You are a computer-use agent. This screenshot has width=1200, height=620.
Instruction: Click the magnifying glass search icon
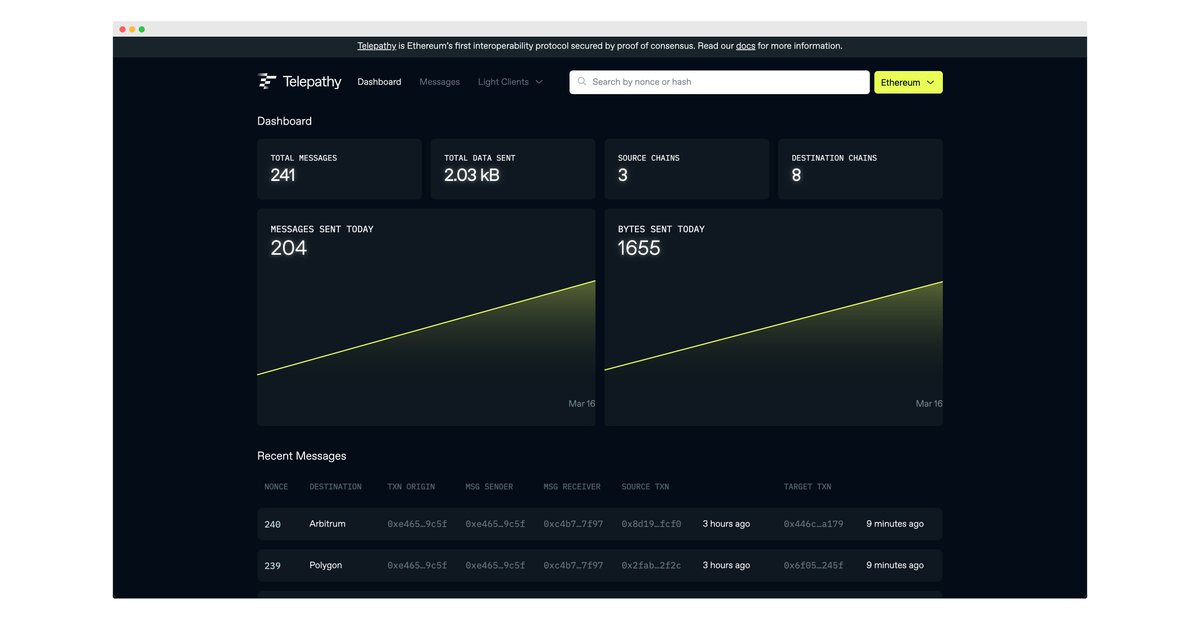pyautogui.click(x=582, y=81)
